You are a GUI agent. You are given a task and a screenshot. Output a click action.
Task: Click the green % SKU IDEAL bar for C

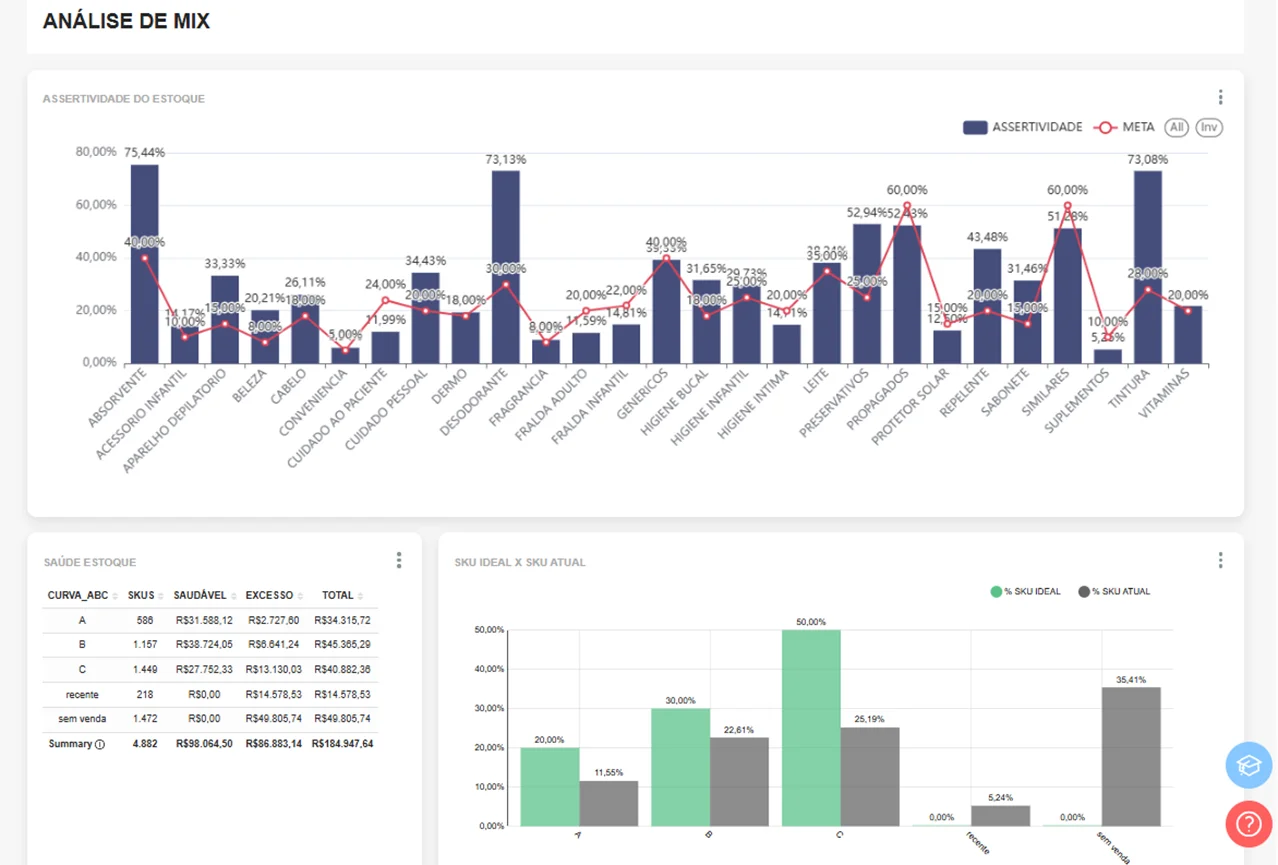[811, 727]
